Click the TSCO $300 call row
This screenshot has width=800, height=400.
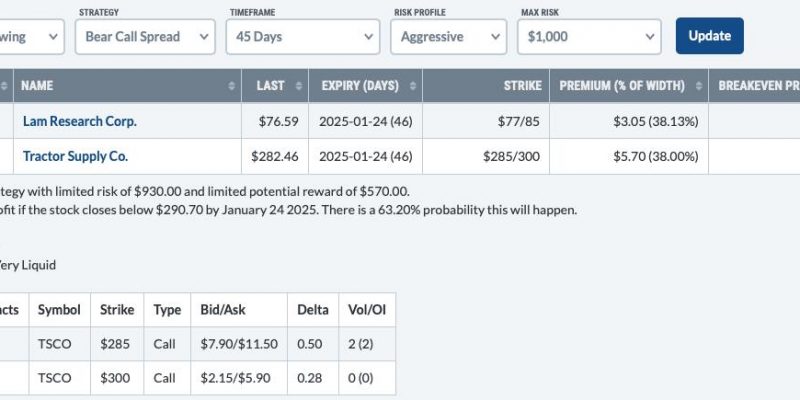click(x=197, y=378)
